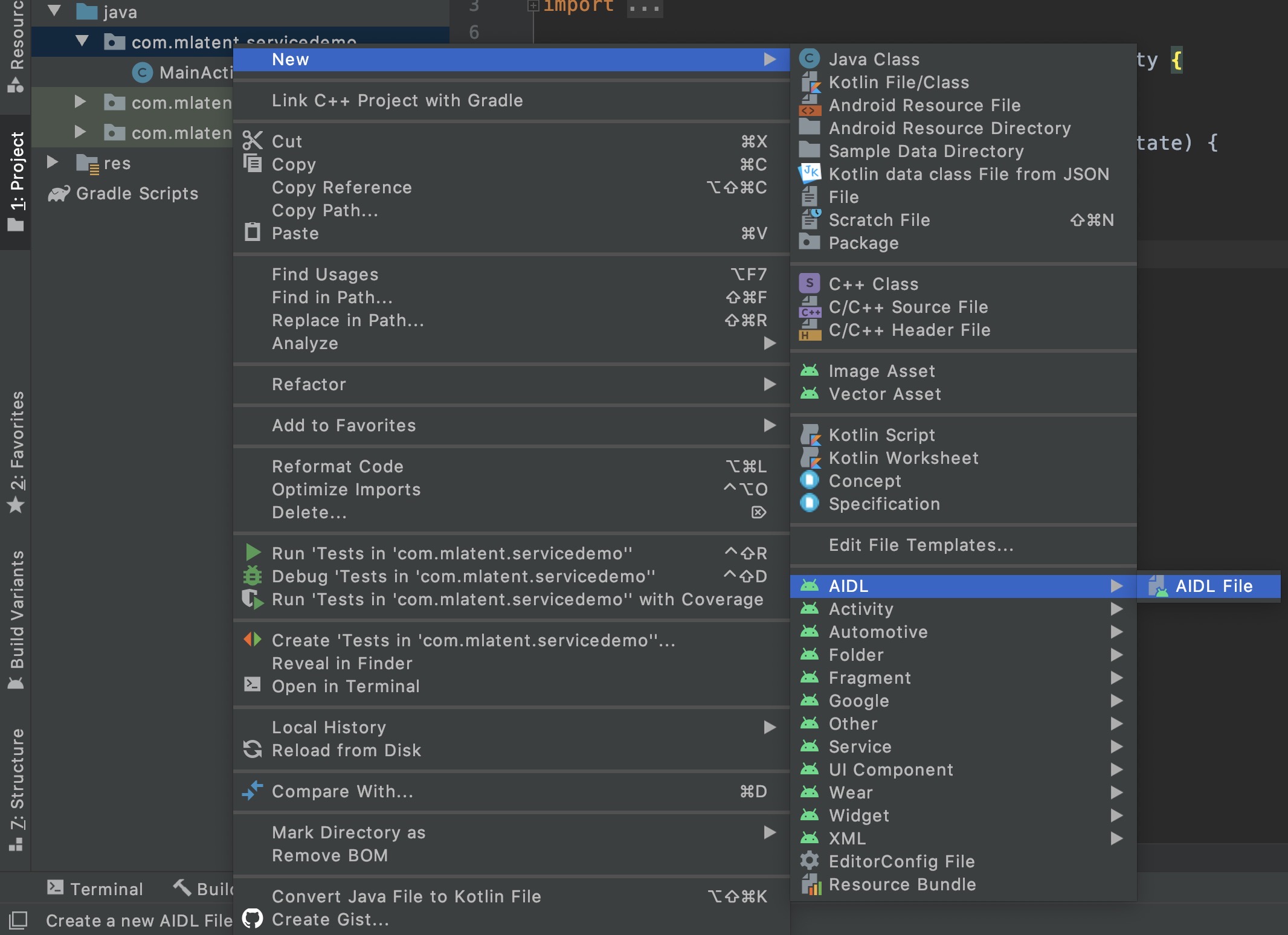
Task: Click the Java Class icon
Action: 810,59
